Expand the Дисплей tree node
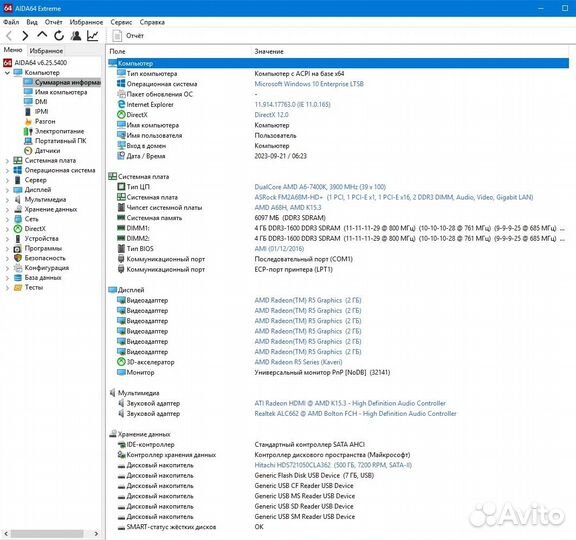Screen dimensions: 576x540 (x=7, y=190)
